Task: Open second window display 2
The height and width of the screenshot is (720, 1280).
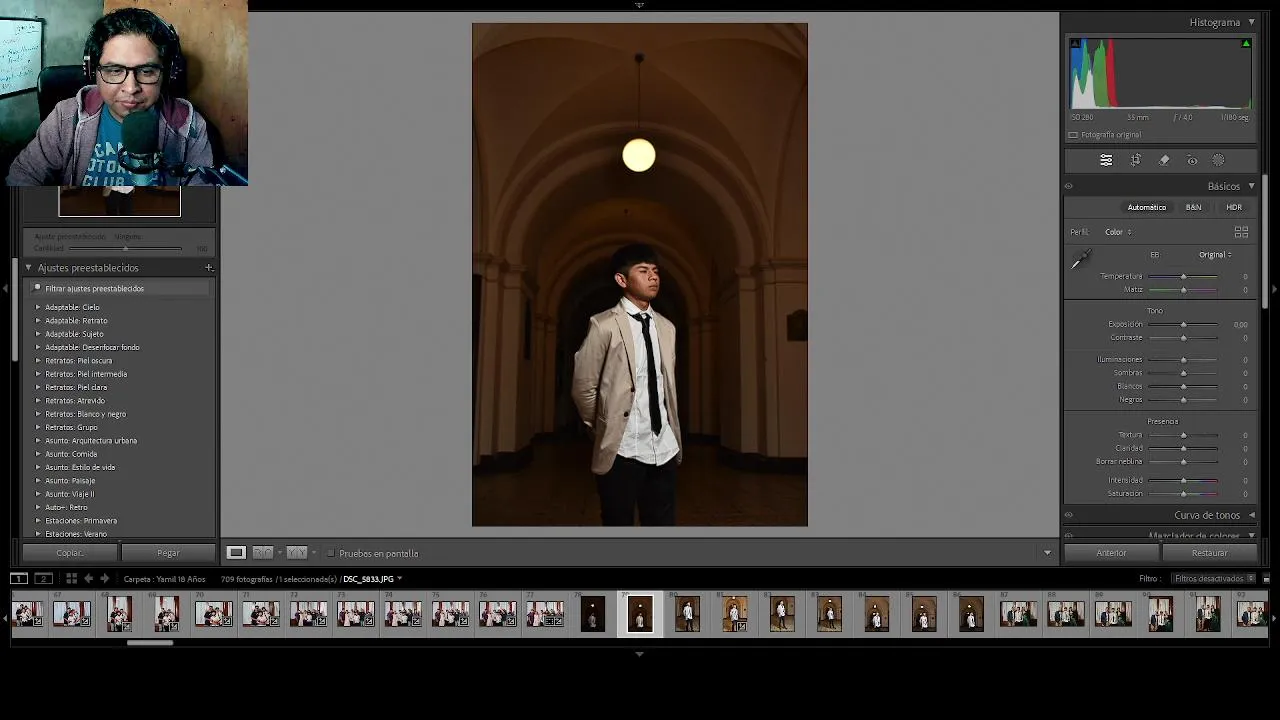Action: pos(43,579)
